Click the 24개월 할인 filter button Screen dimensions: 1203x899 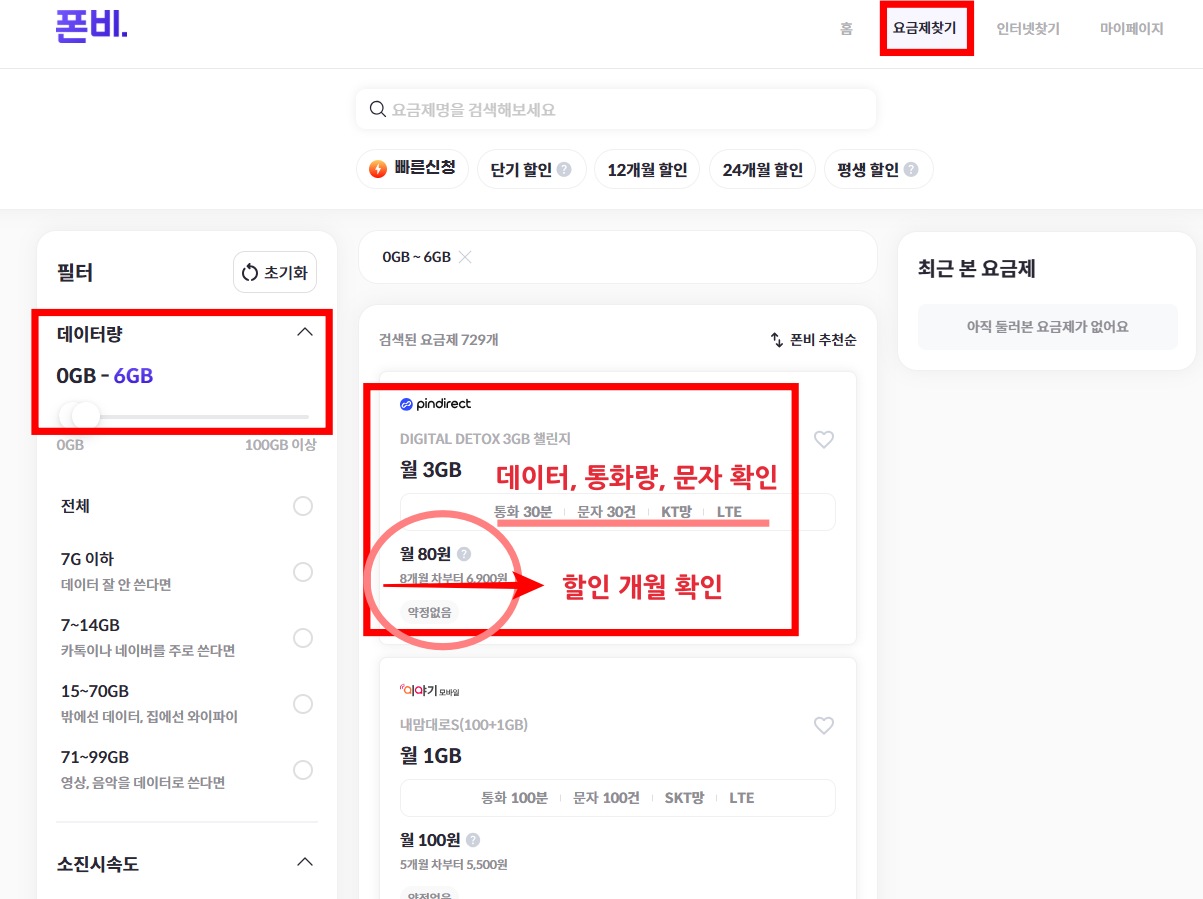(x=762, y=168)
